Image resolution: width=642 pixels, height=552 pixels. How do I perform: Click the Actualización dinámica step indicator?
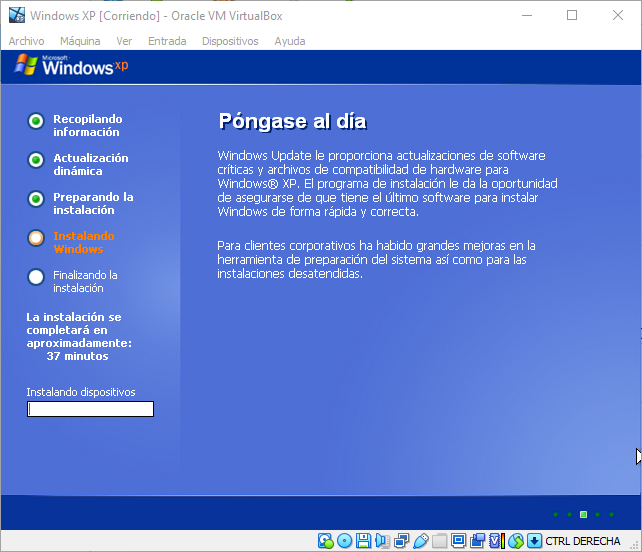point(36,160)
